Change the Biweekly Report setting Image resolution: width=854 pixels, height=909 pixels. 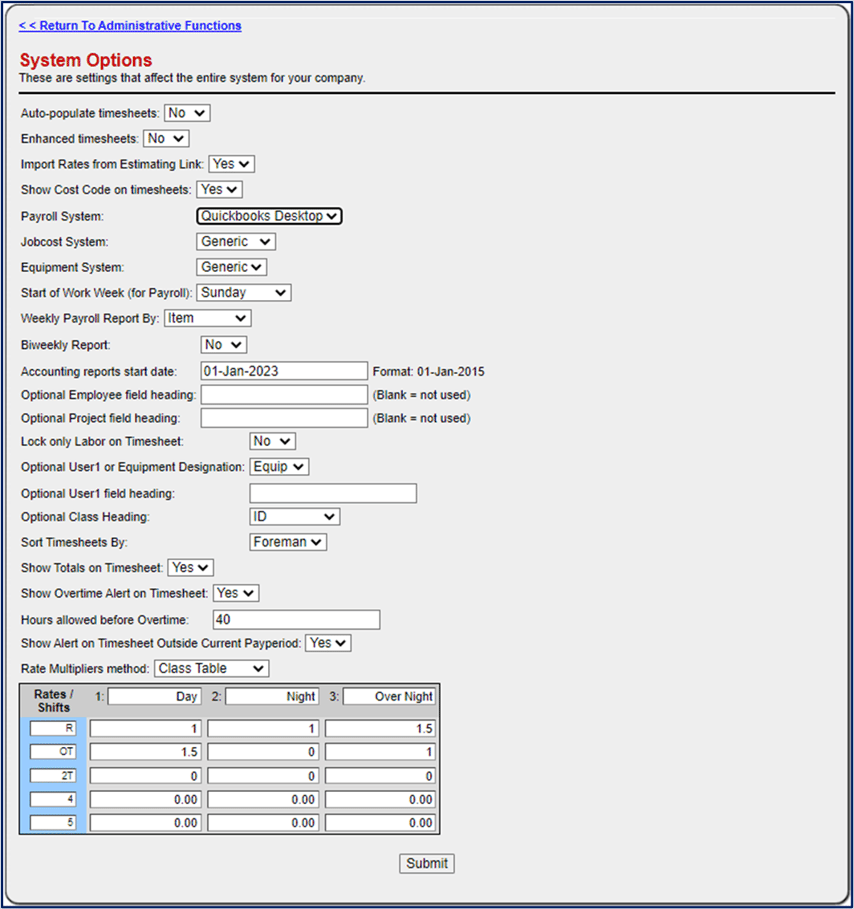[x=223, y=344]
